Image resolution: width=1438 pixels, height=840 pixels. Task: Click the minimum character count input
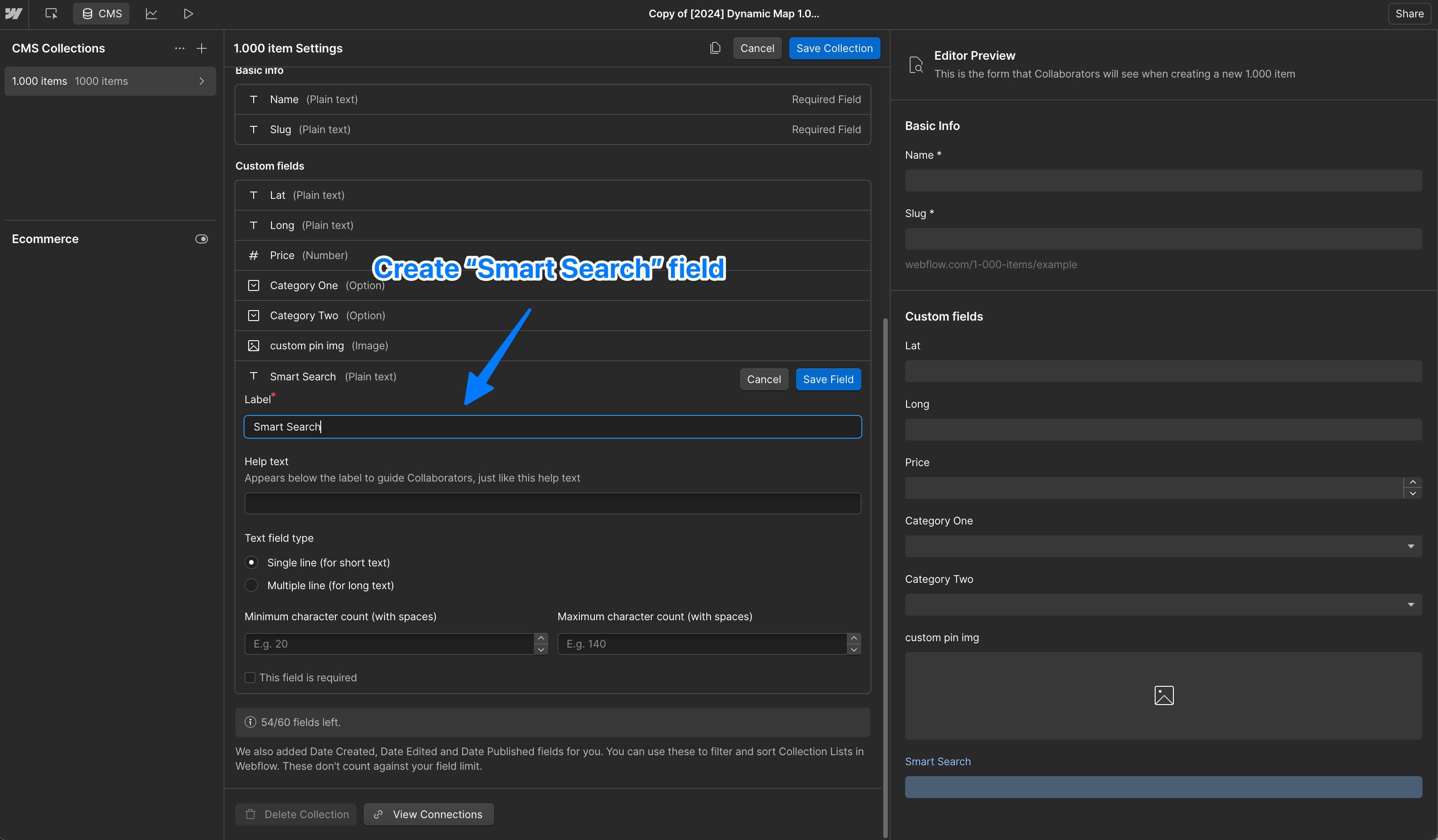click(x=389, y=644)
